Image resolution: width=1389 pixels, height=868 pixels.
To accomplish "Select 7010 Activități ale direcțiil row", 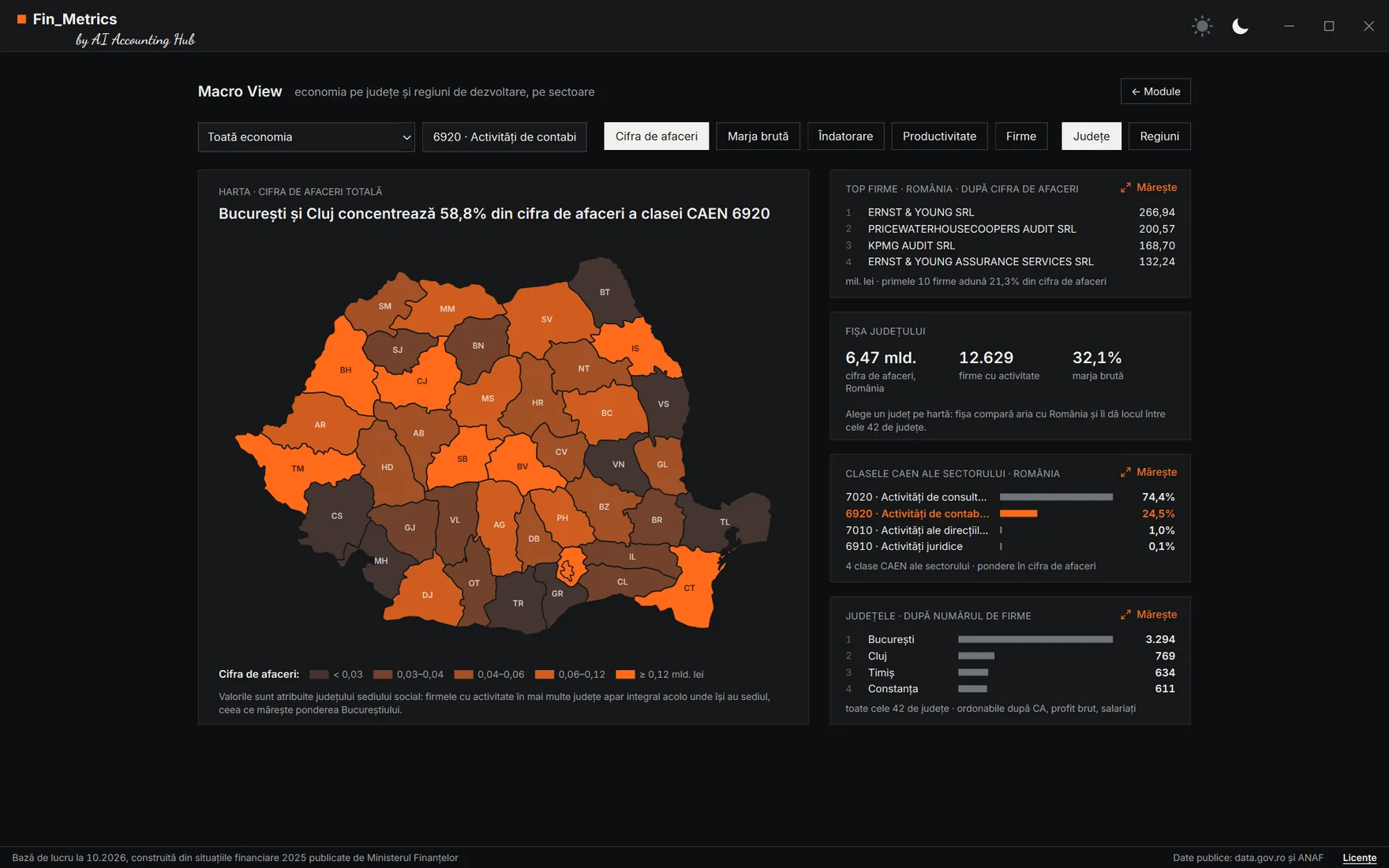I will (x=1010, y=530).
